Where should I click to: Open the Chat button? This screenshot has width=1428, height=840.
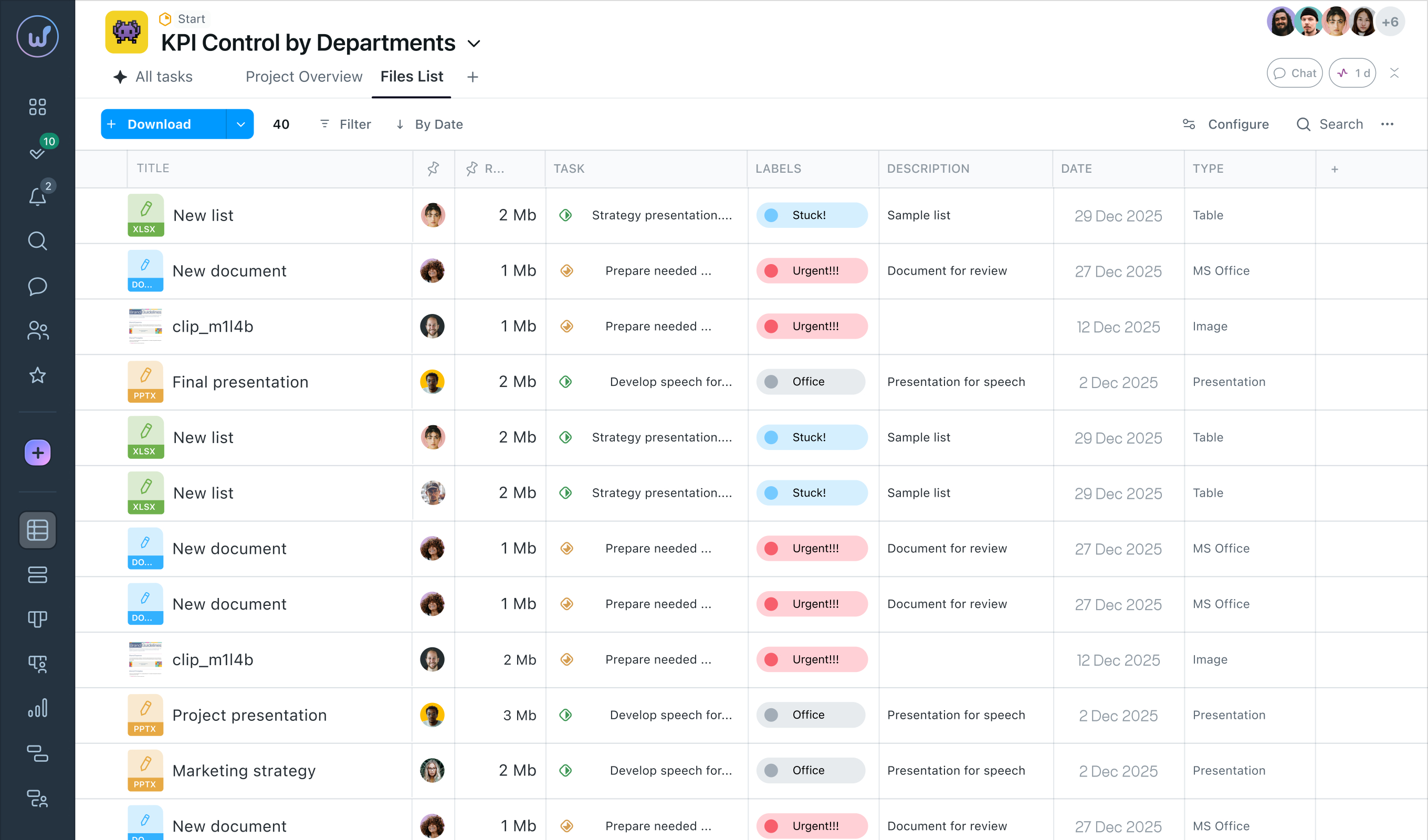1294,73
